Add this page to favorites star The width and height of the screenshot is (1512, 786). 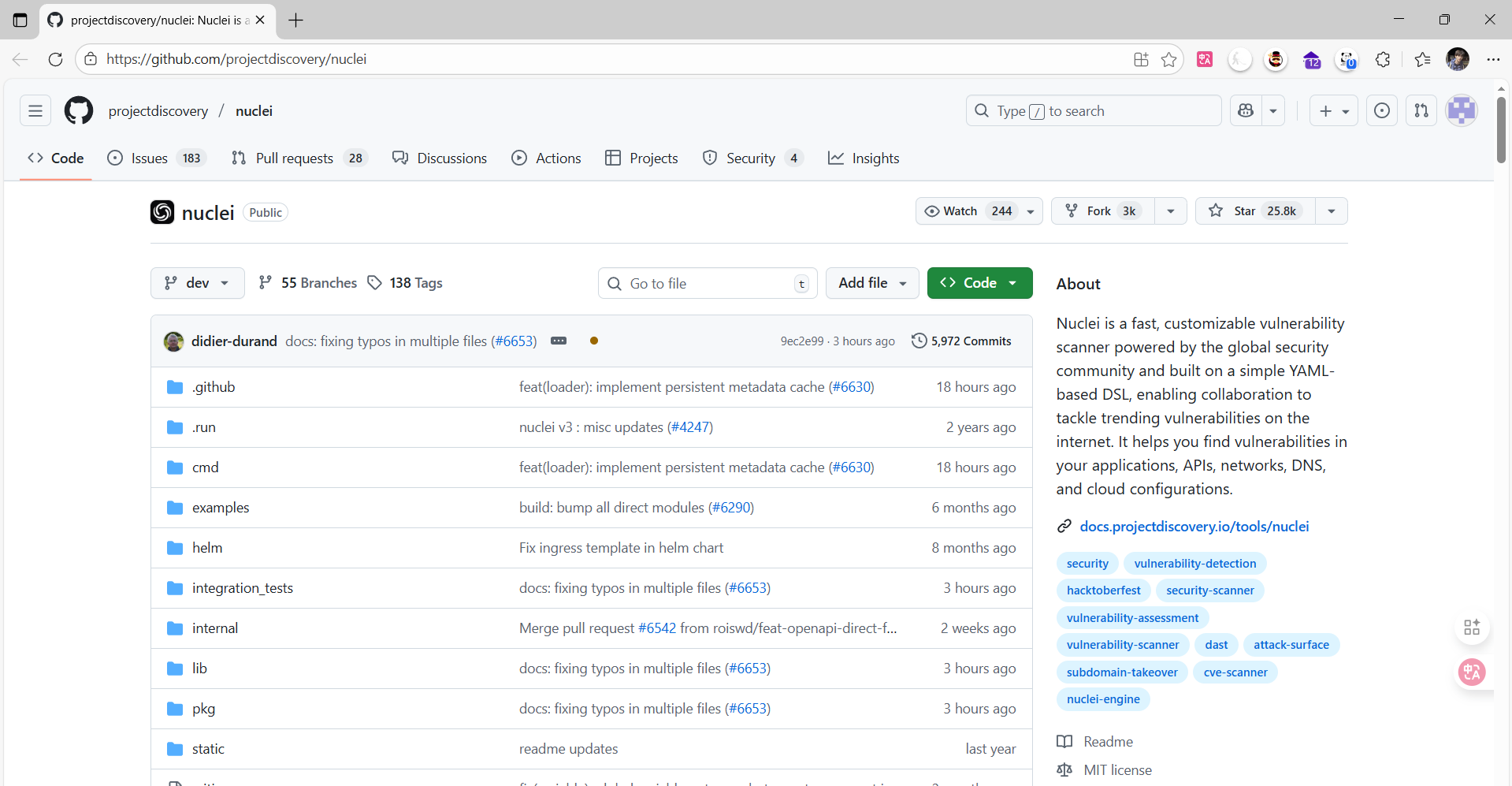(x=1168, y=59)
